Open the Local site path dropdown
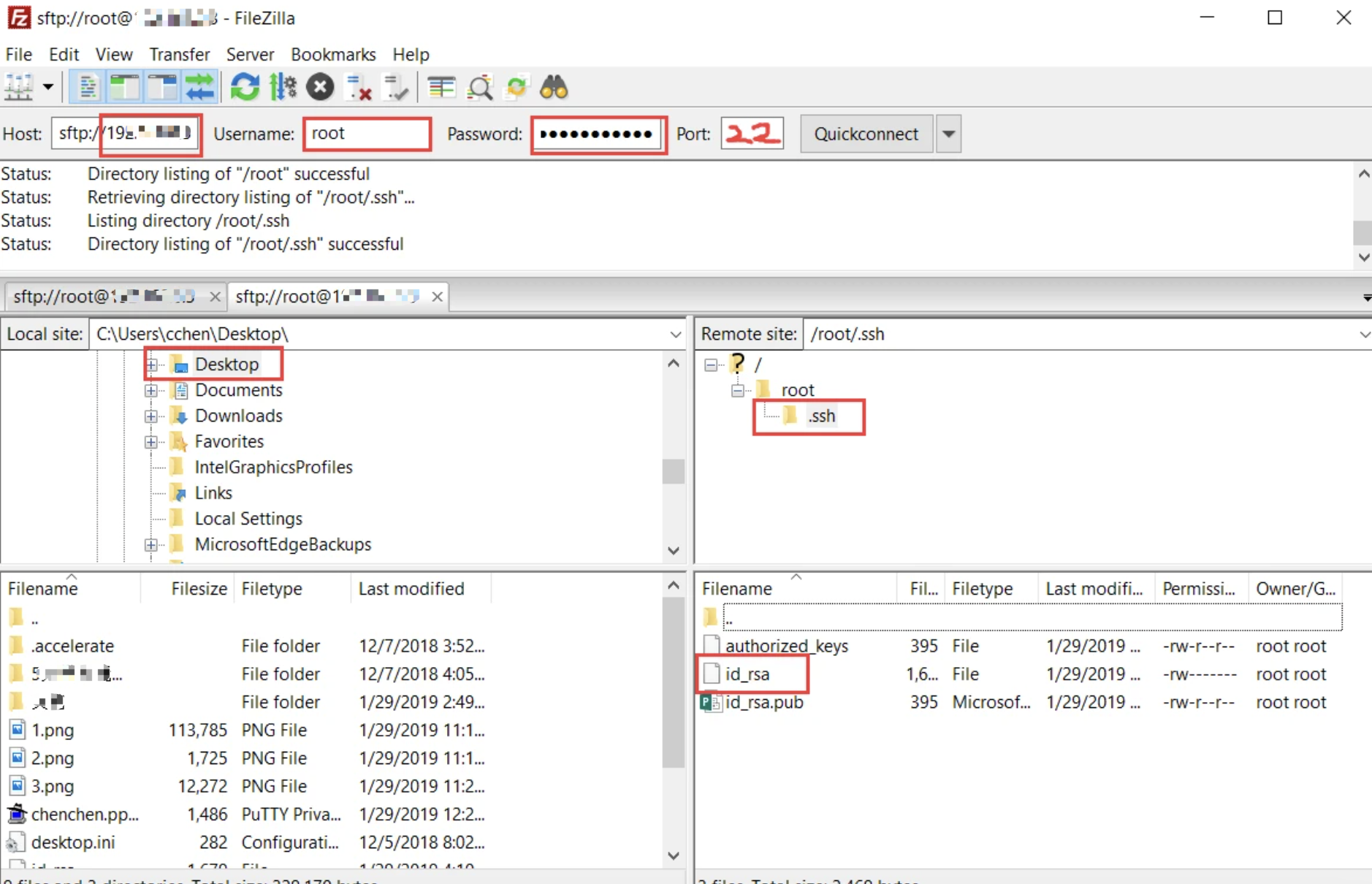Screen dimensions: 1372x884 click(x=675, y=335)
